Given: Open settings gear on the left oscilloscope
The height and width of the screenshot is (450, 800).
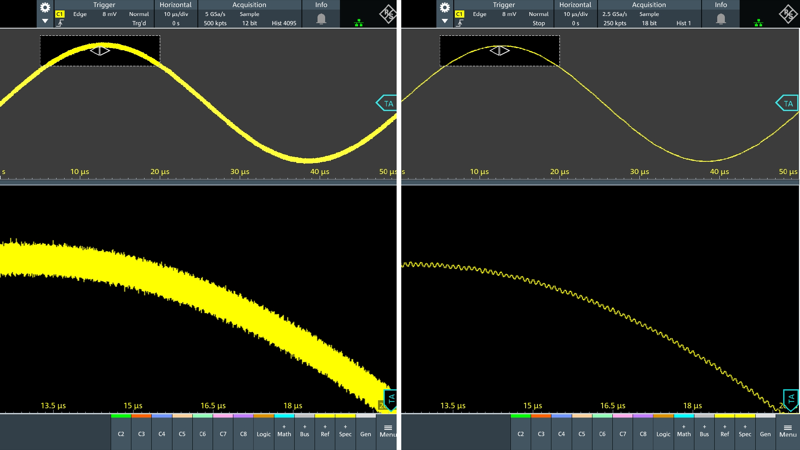Looking at the screenshot, I should pyautogui.click(x=45, y=7).
